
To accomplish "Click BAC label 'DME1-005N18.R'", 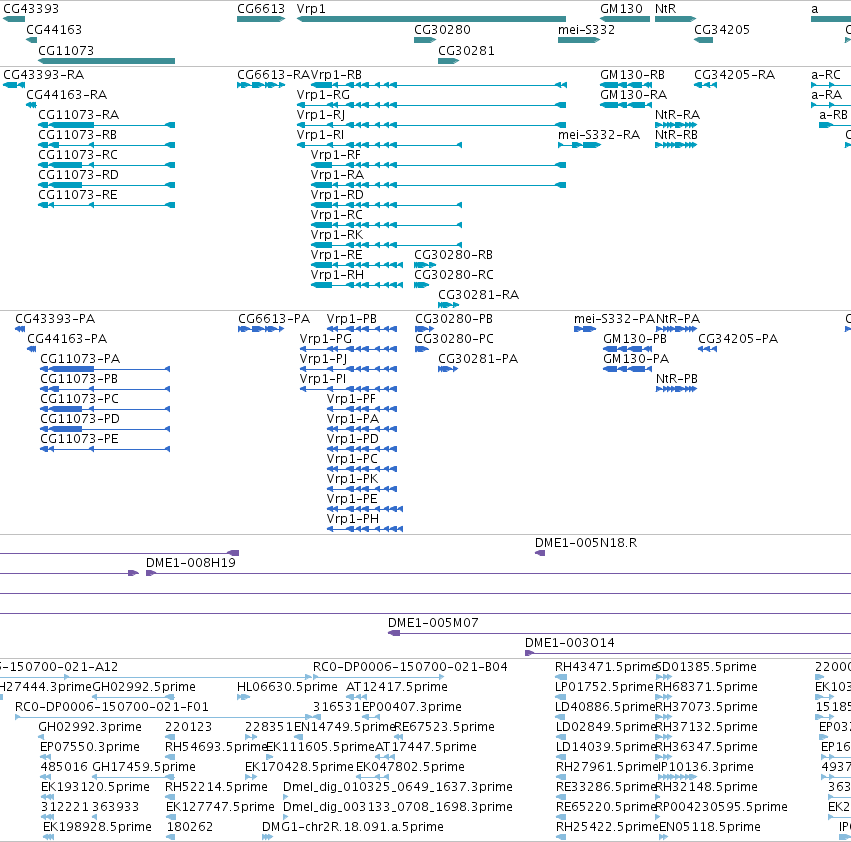I will (586, 543).
